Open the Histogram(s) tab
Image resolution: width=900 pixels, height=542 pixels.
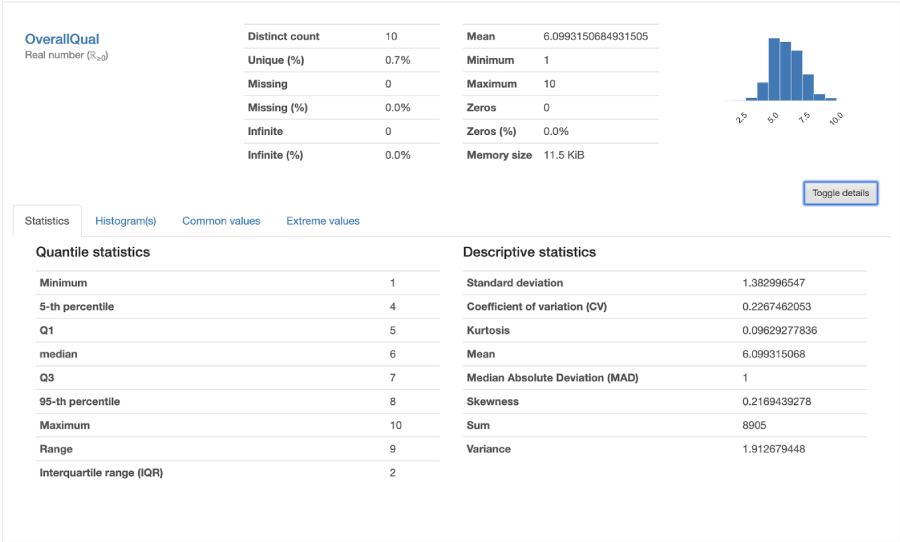[x=126, y=221]
